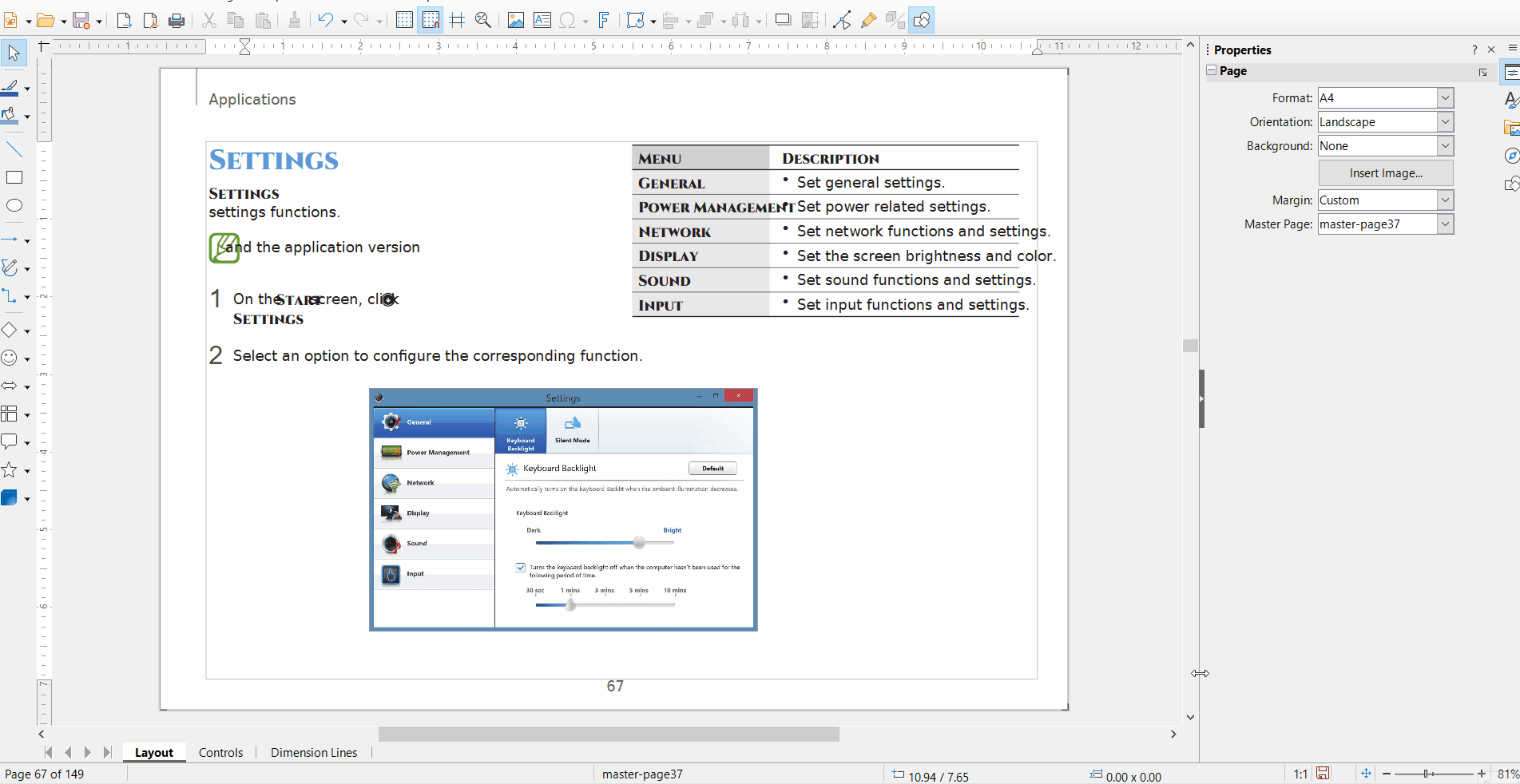The image size is (1520, 784).
Task: Select Stars and Banners tool
Action: 10,470
